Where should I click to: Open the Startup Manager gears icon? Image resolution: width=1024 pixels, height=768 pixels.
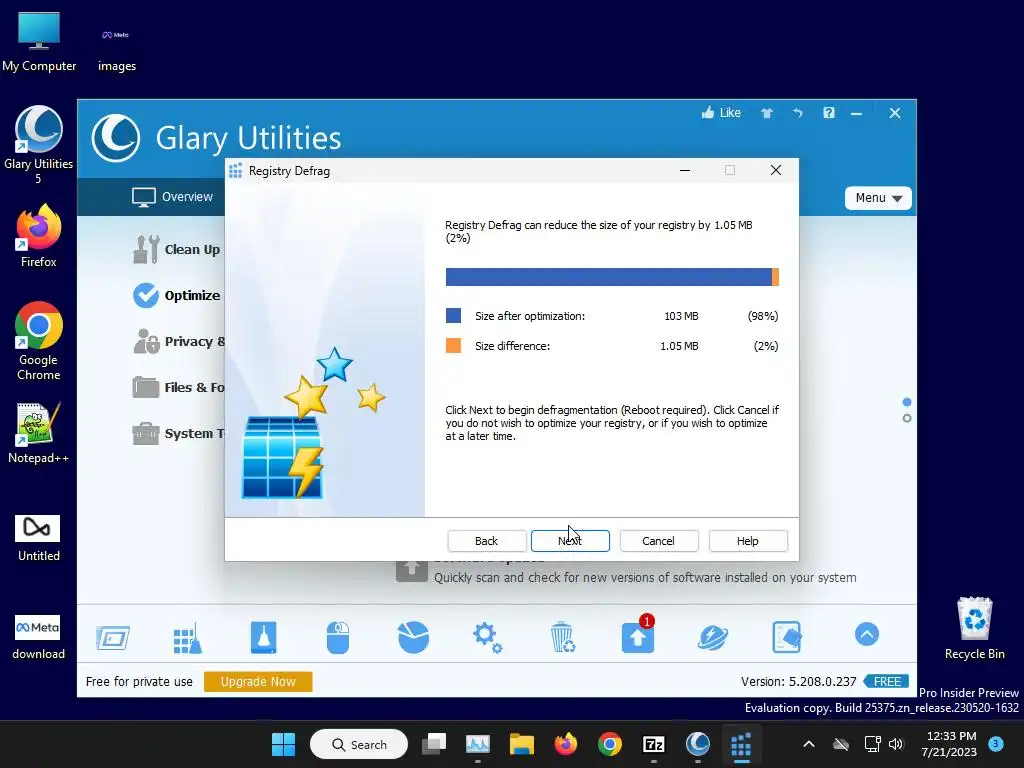click(x=488, y=637)
